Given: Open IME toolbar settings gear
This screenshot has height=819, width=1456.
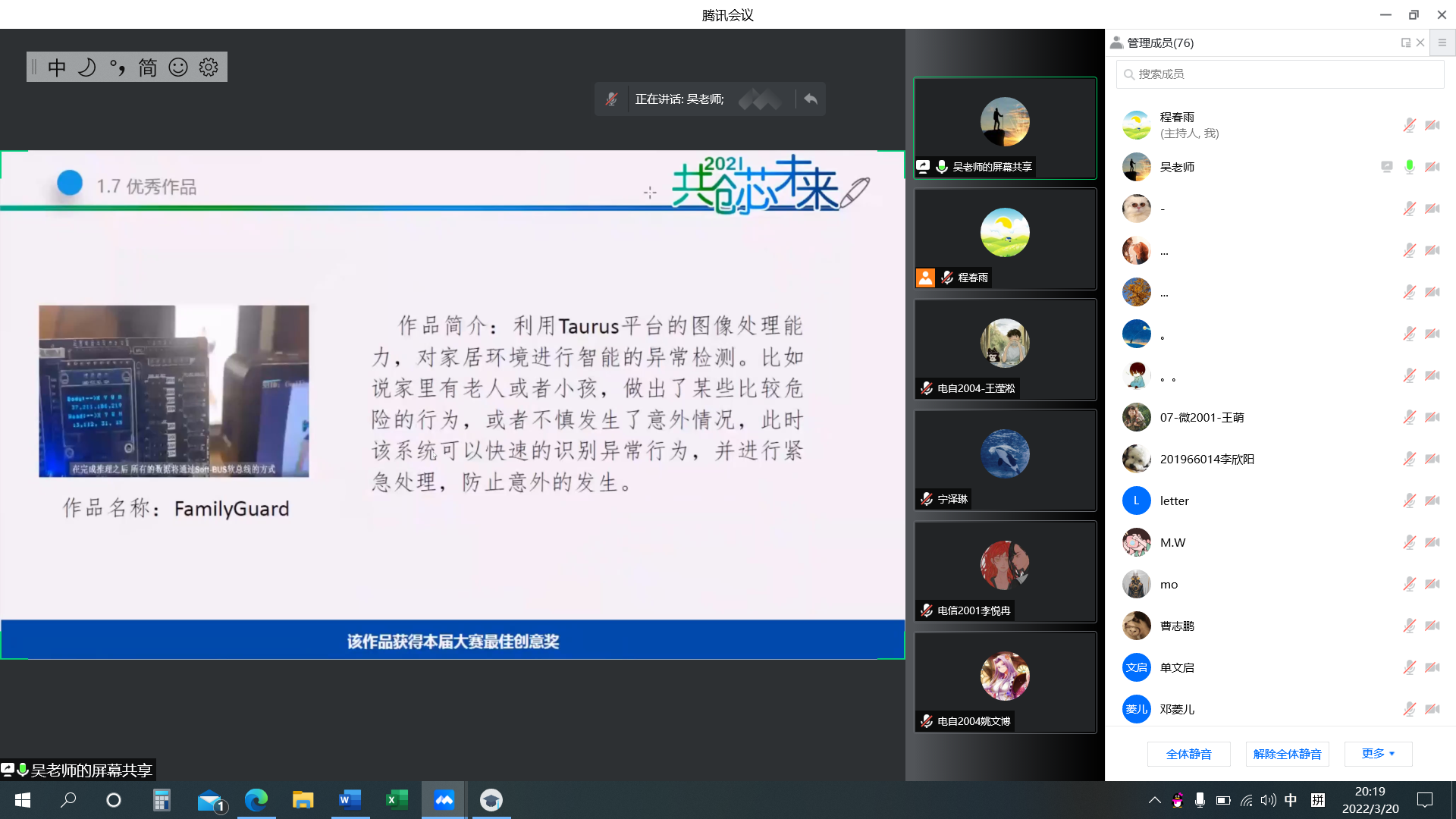Looking at the screenshot, I should pyautogui.click(x=209, y=67).
